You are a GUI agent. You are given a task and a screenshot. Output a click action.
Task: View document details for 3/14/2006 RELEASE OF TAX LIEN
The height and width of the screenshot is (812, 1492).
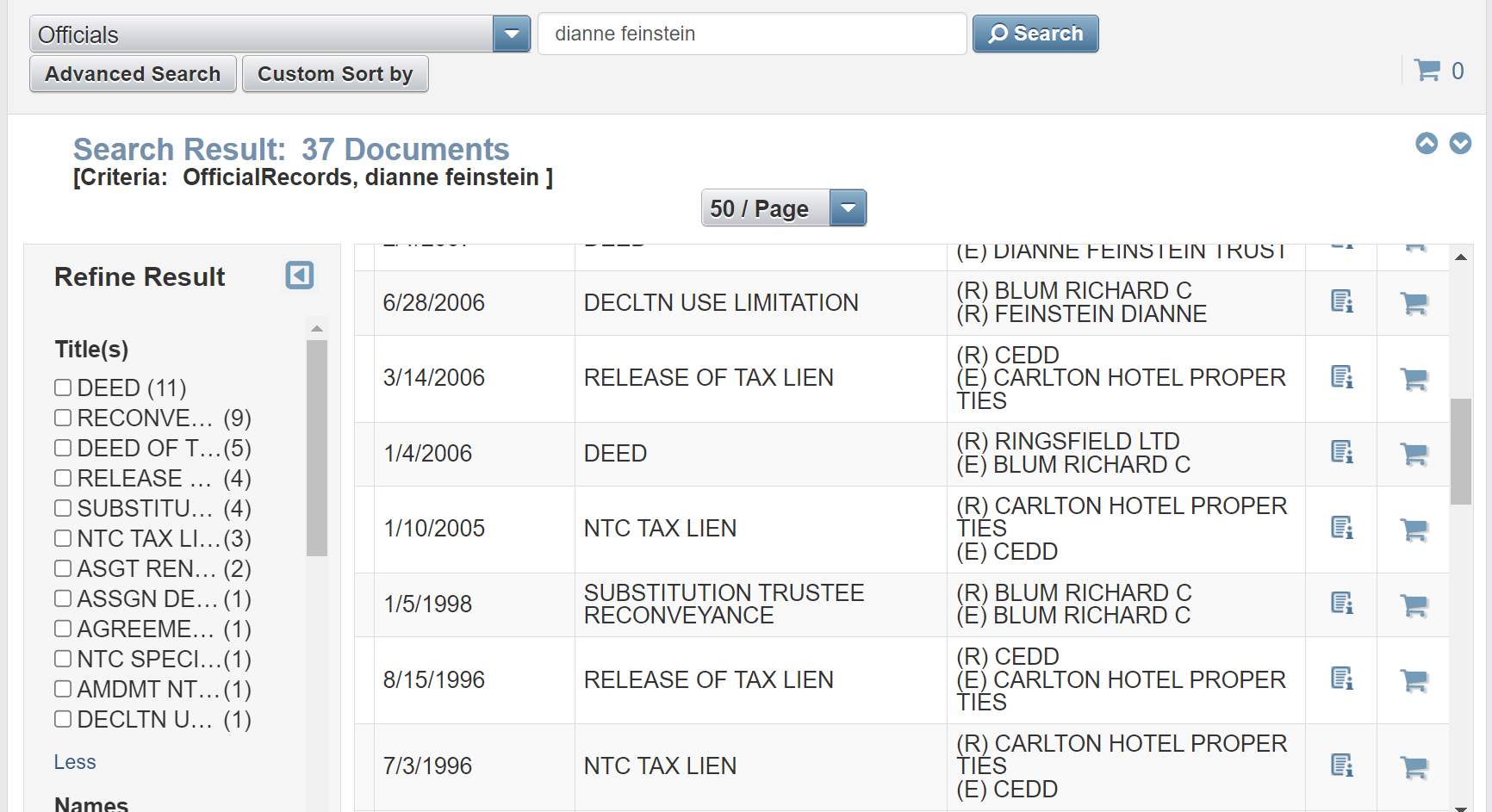pos(1342,378)
